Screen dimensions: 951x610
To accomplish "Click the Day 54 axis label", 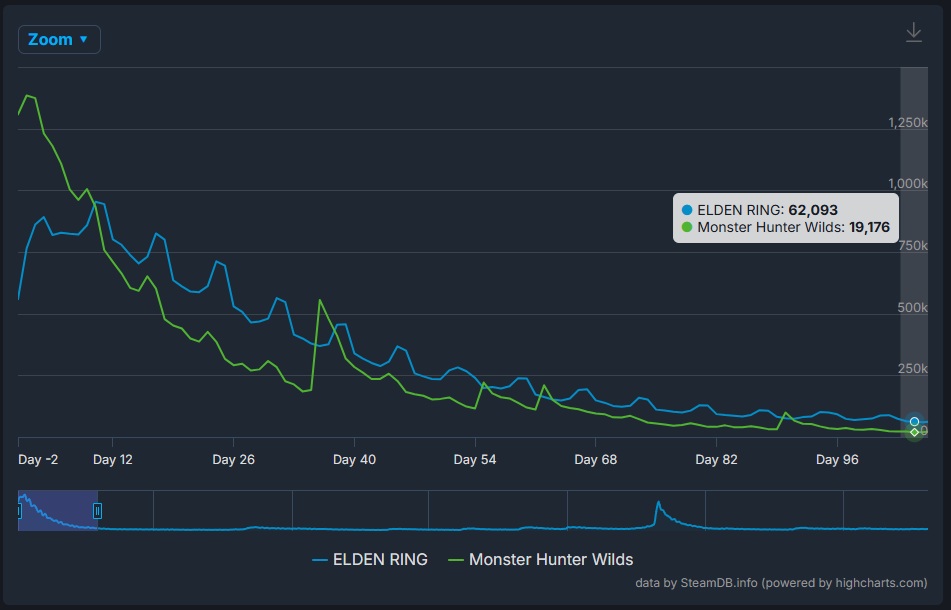I will point(475,460).
